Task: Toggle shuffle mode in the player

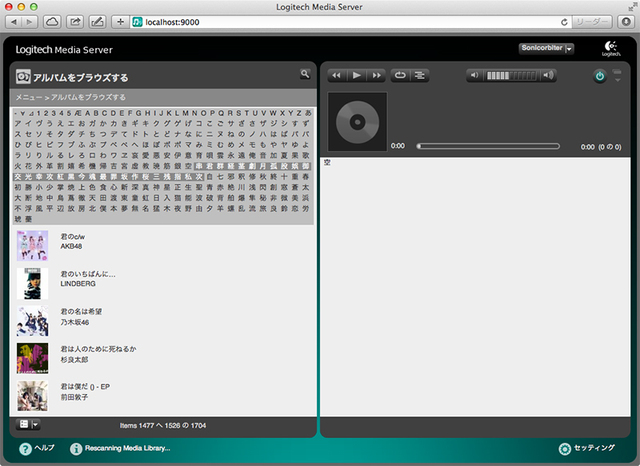Action: coord(419,75)
